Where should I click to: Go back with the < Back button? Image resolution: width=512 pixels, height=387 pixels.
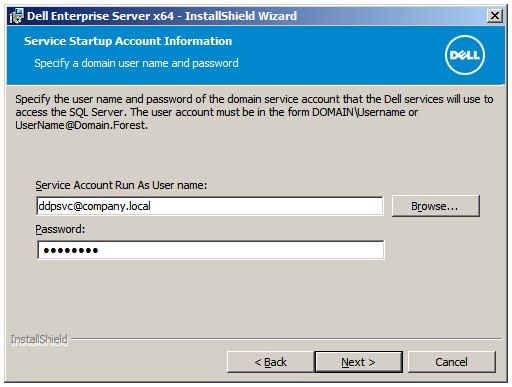click(x=270, y=362)
